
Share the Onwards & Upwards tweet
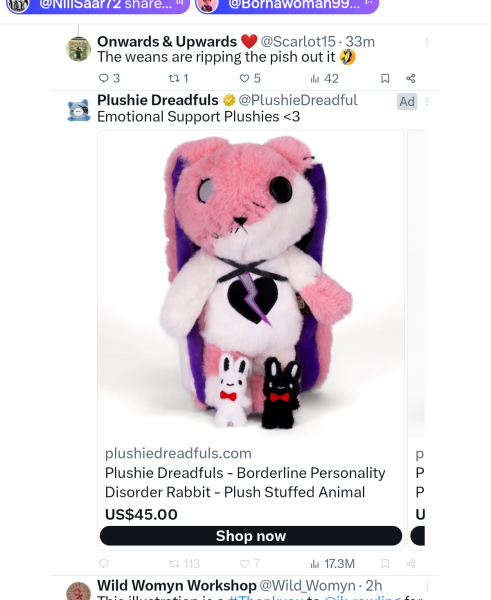pos(411,78)
